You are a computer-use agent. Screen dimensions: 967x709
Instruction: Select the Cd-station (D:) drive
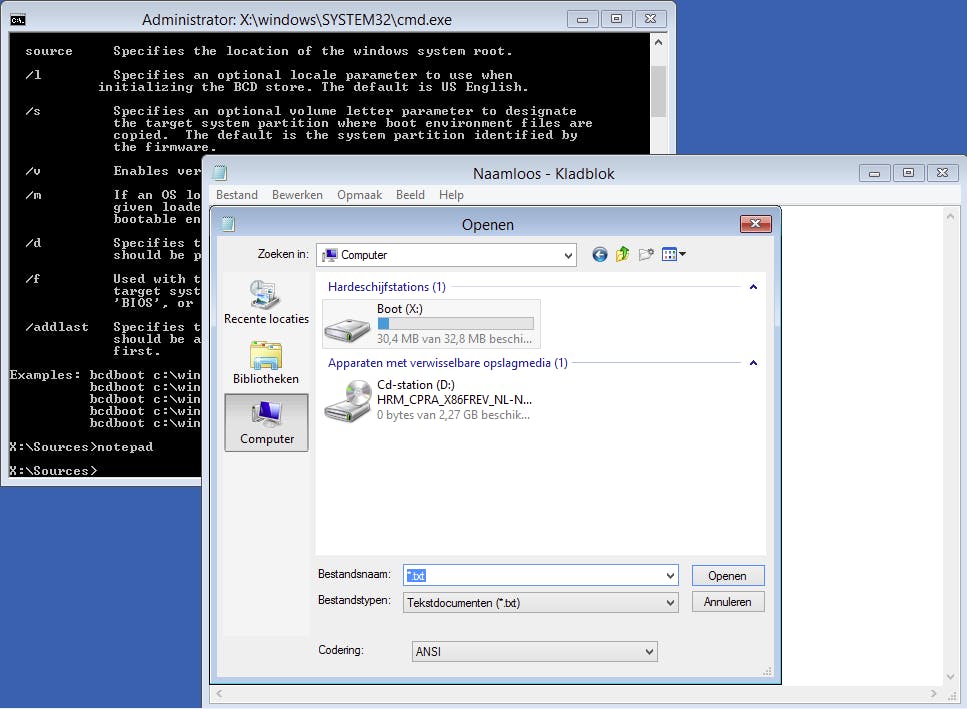coord(431,400)
